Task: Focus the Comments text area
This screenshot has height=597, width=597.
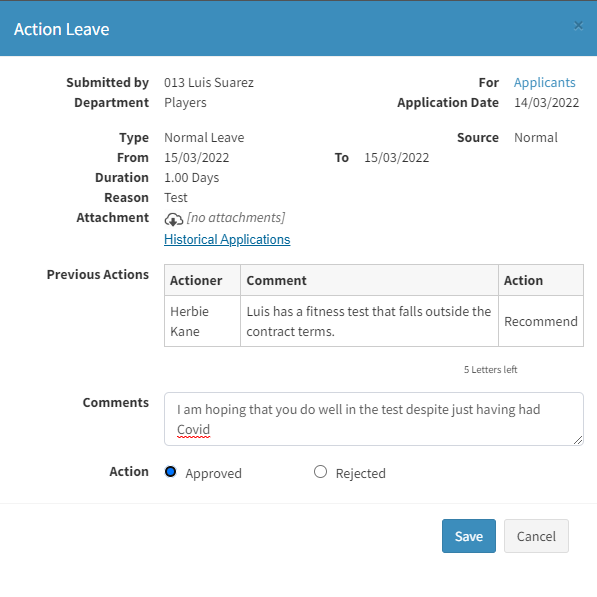Action: click(x=374, y=419)
